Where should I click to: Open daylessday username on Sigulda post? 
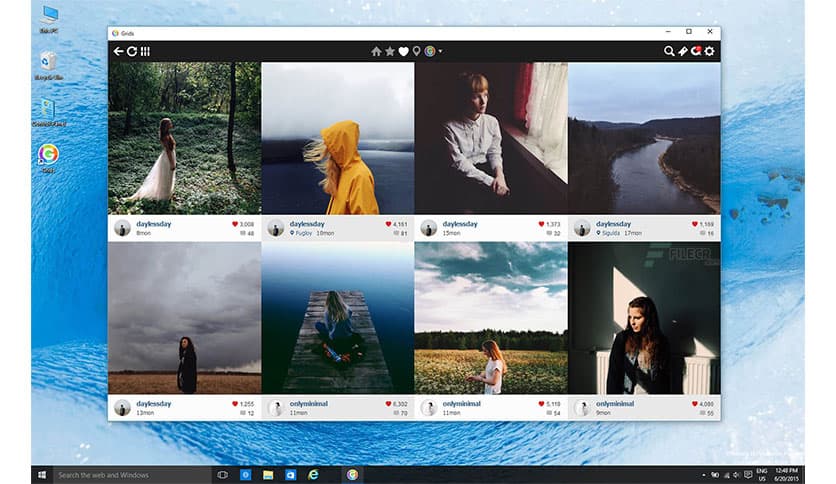pyautogui.click(x=613, y=224)
